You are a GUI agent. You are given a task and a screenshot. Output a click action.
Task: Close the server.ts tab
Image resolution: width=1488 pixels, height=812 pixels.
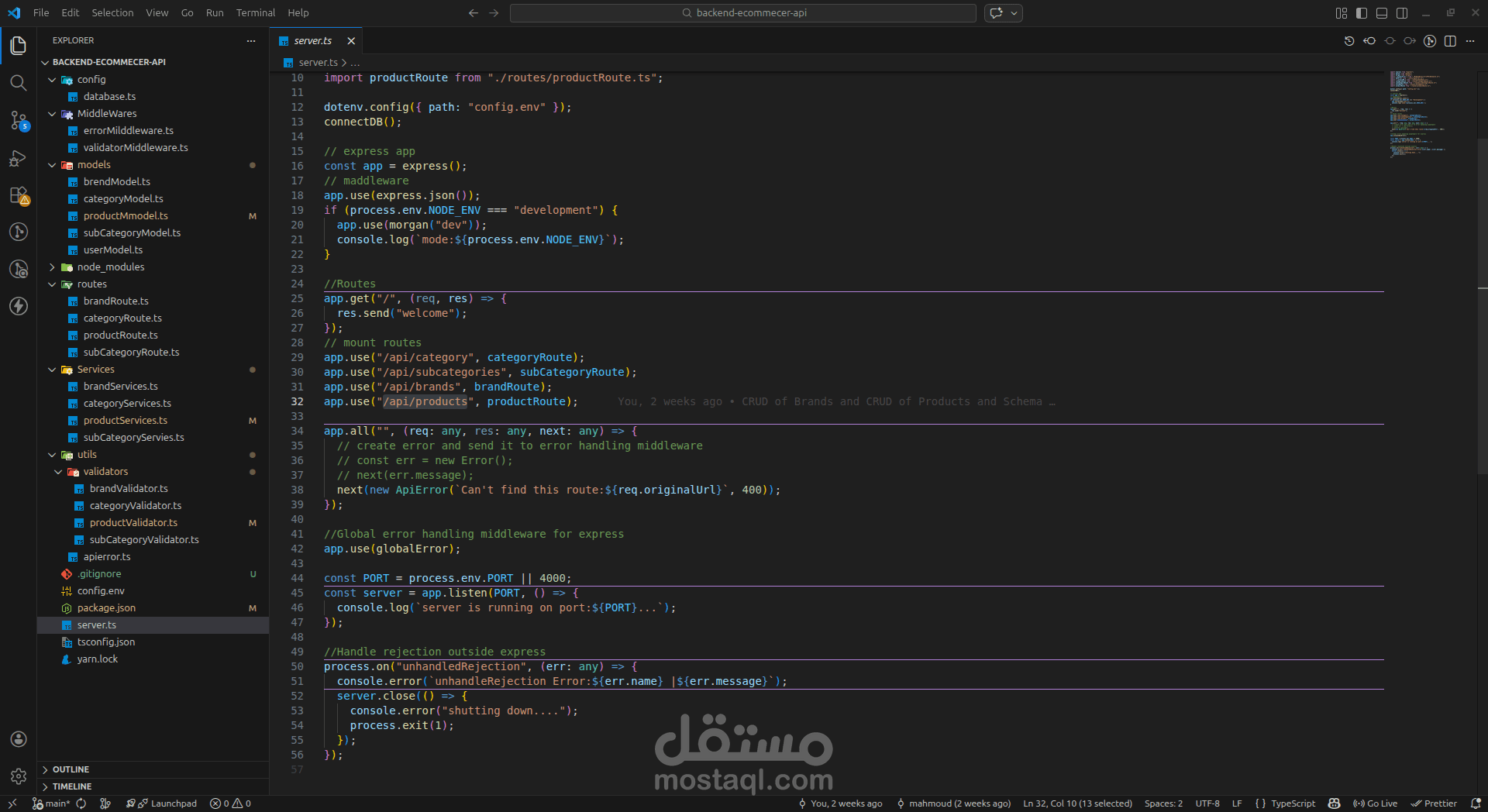point(351,41)
